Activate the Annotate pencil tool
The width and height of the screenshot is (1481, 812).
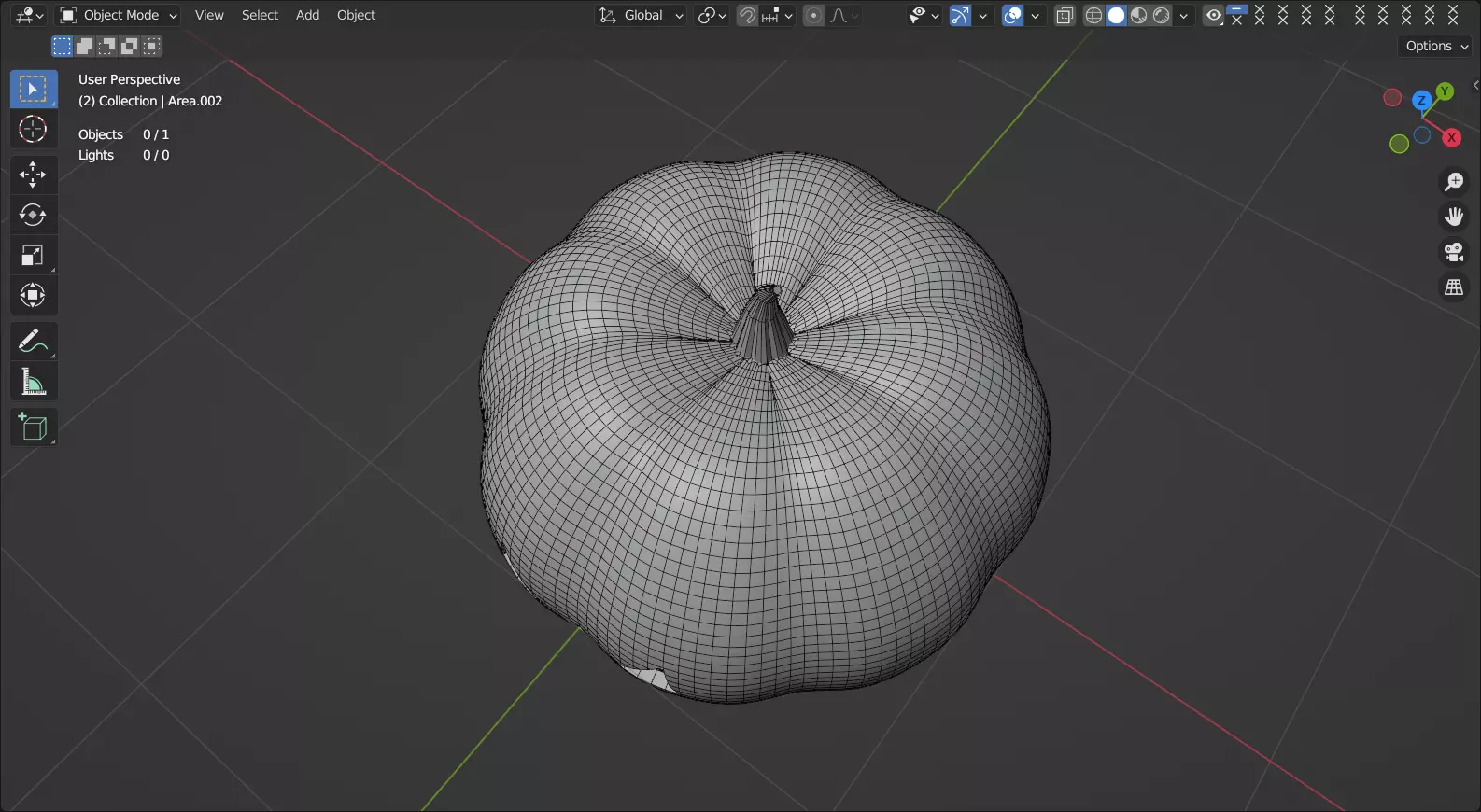point(34,342)
